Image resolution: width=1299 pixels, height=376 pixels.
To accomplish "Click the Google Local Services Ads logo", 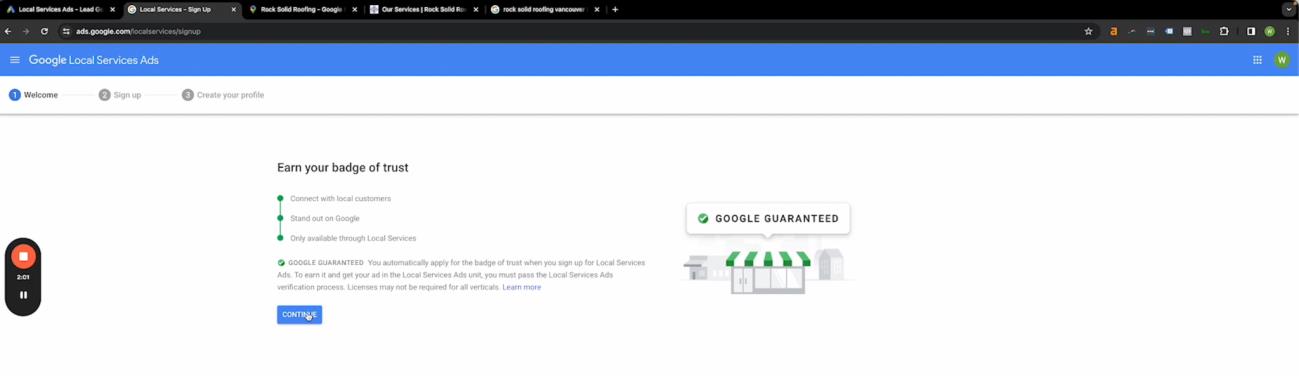I will [94, 60].
